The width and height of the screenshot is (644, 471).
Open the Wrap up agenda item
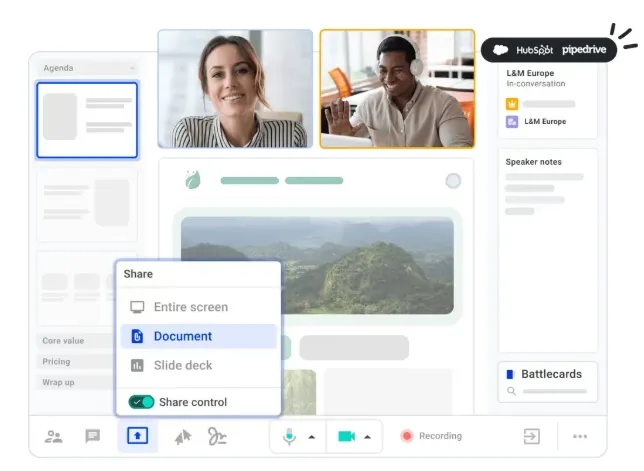pyautogui.click(x=76, y=383)
